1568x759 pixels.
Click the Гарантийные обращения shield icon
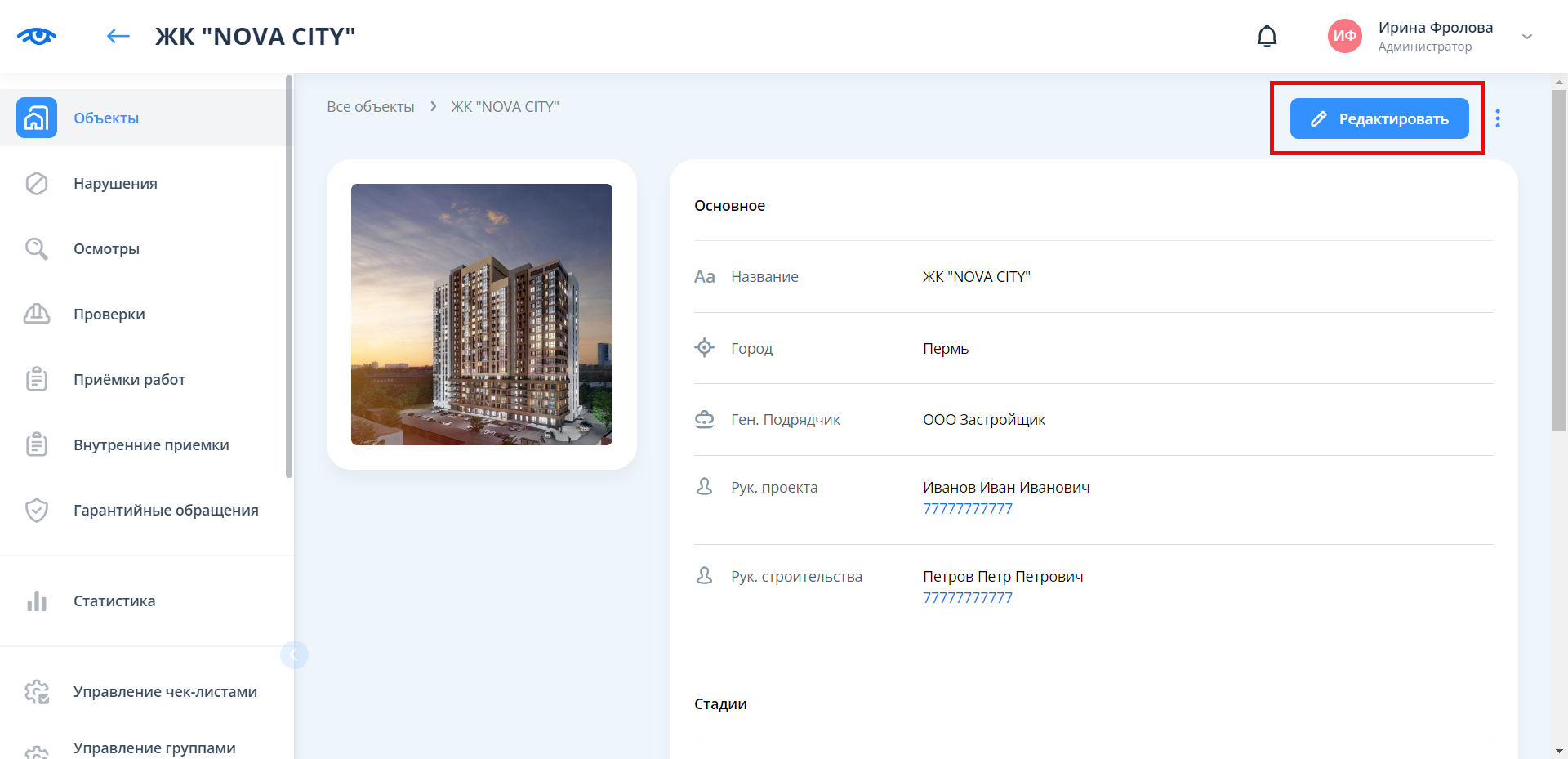[37, 511]
